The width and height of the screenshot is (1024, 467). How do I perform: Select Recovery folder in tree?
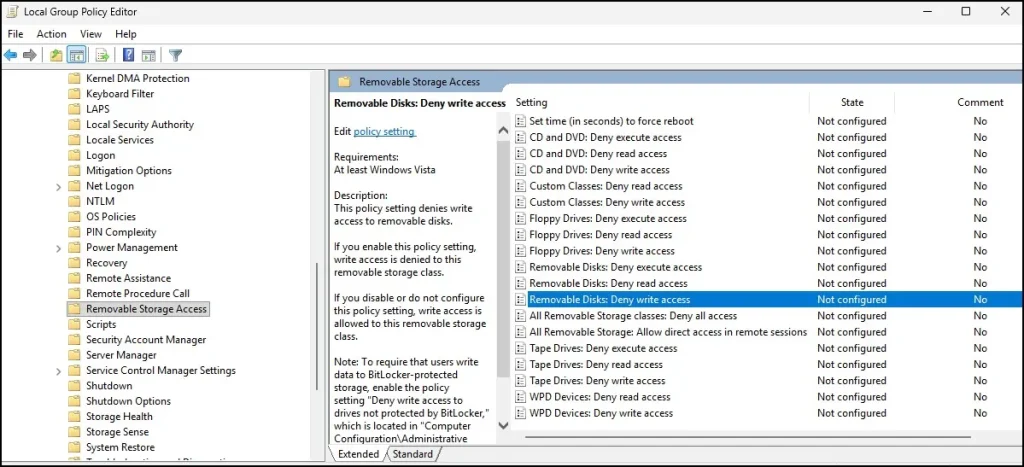pyautogui.click(x=106, y=263)
